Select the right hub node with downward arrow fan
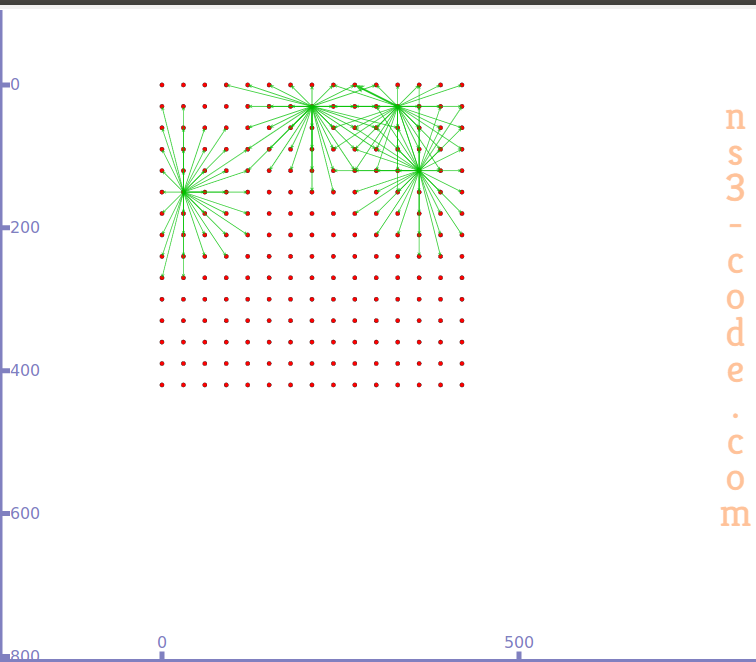Viewport: 756px width, 662px height. click(x=419, y=171)
